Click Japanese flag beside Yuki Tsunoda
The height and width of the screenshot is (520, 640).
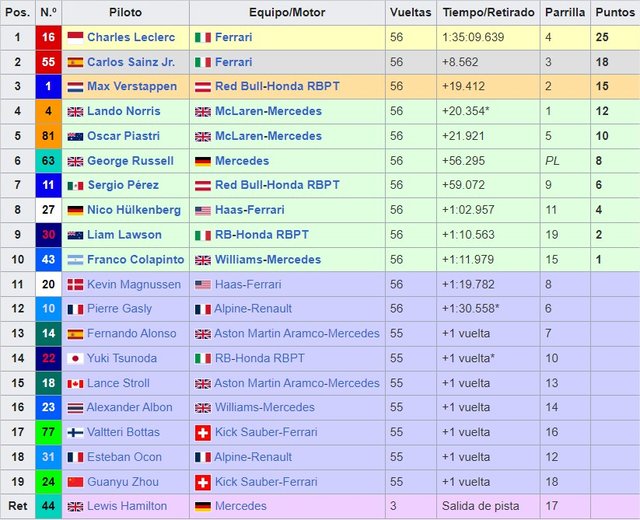[75, 359]
